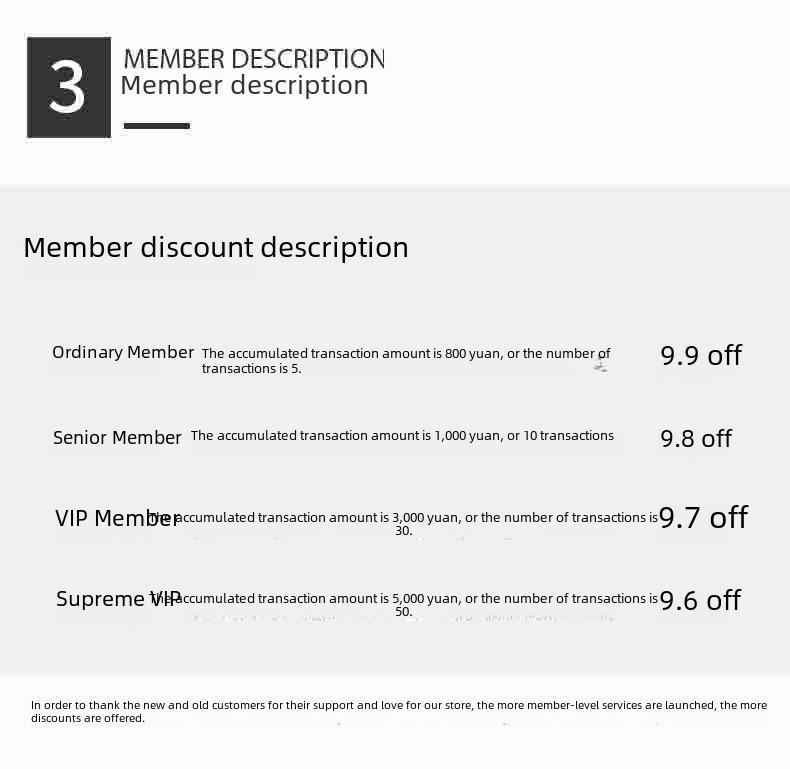Click the 'discounts are offered.' closing line
This screenshot has width=790, height=769.
pyautogui.click(x=88, y=718)
